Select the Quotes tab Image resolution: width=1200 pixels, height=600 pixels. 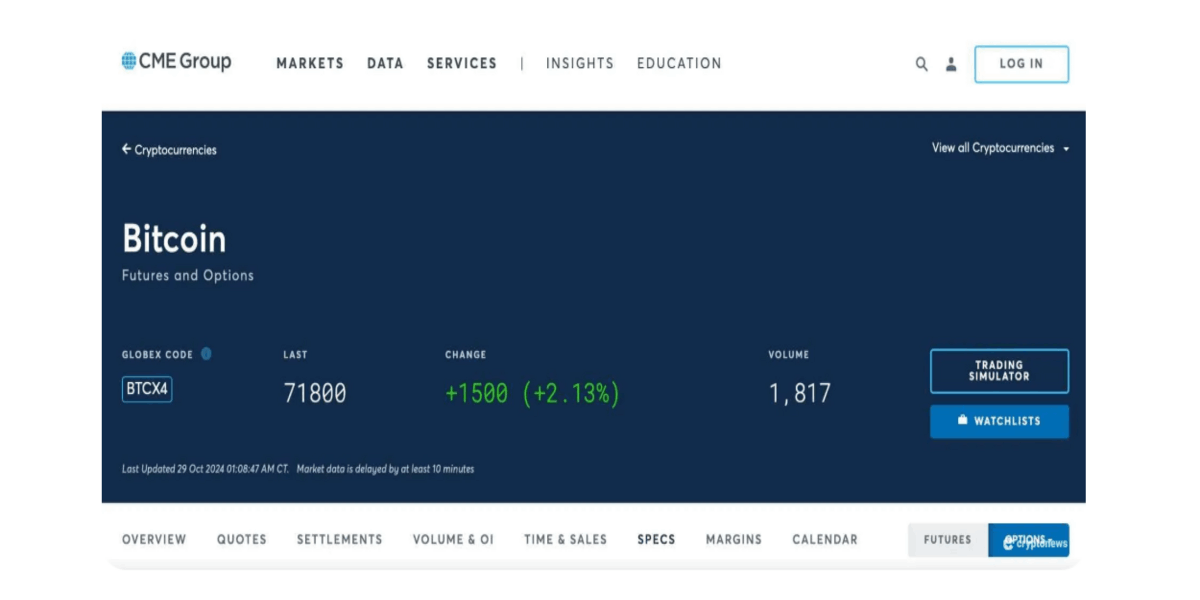242,540
